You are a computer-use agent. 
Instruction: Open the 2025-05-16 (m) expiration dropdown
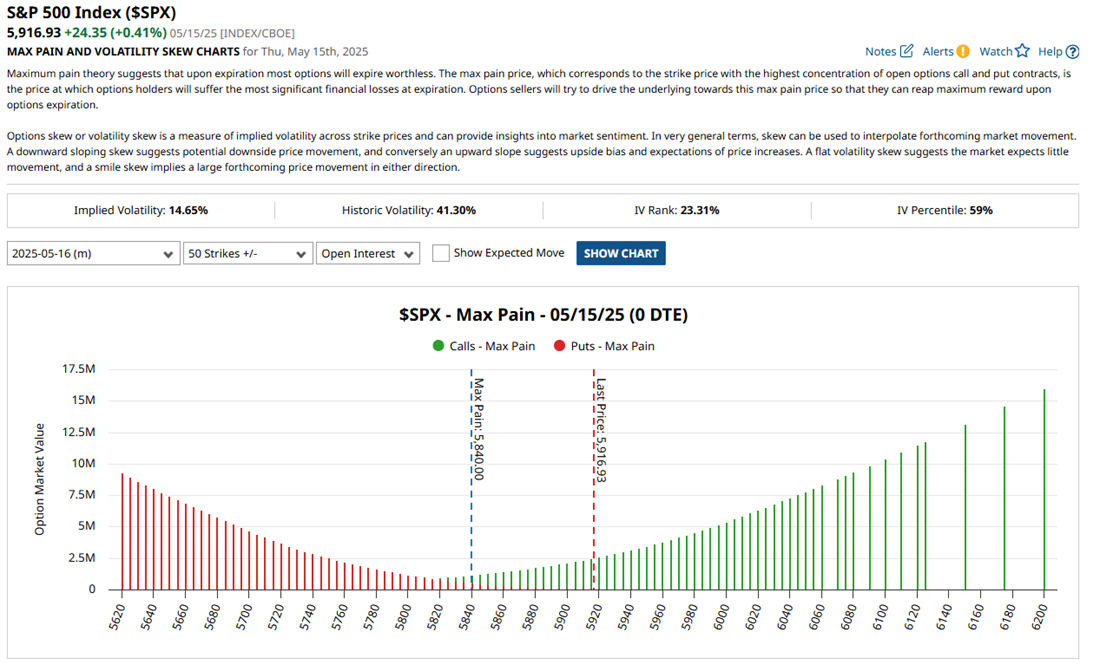93,254
